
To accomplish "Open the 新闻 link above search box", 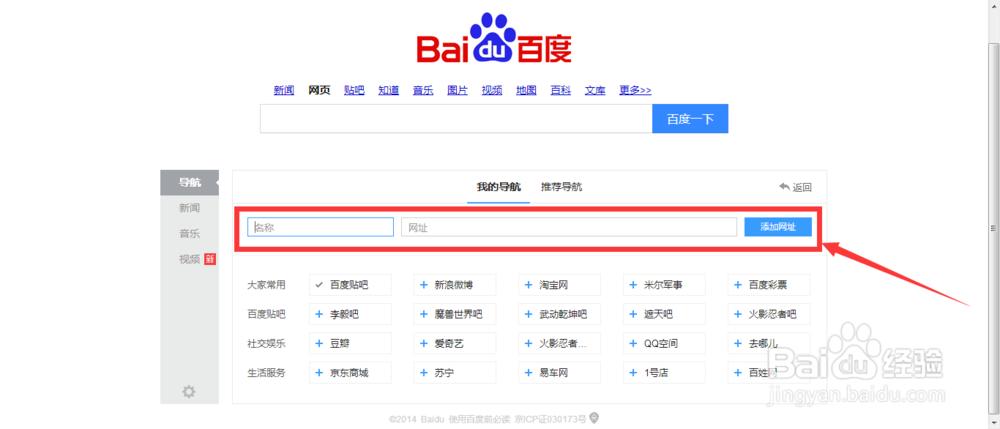I will 284,90.
